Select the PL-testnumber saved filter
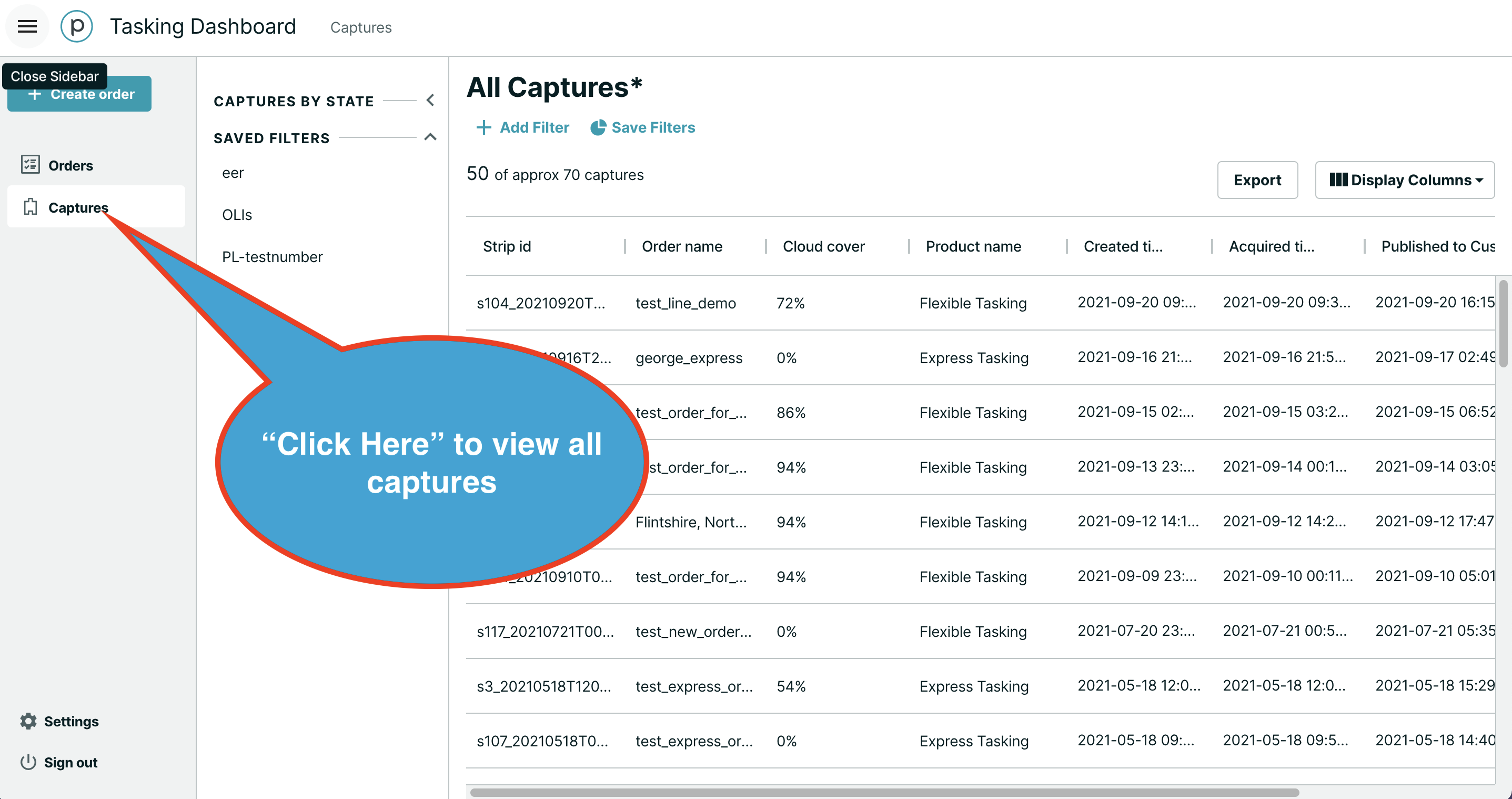 272,256
